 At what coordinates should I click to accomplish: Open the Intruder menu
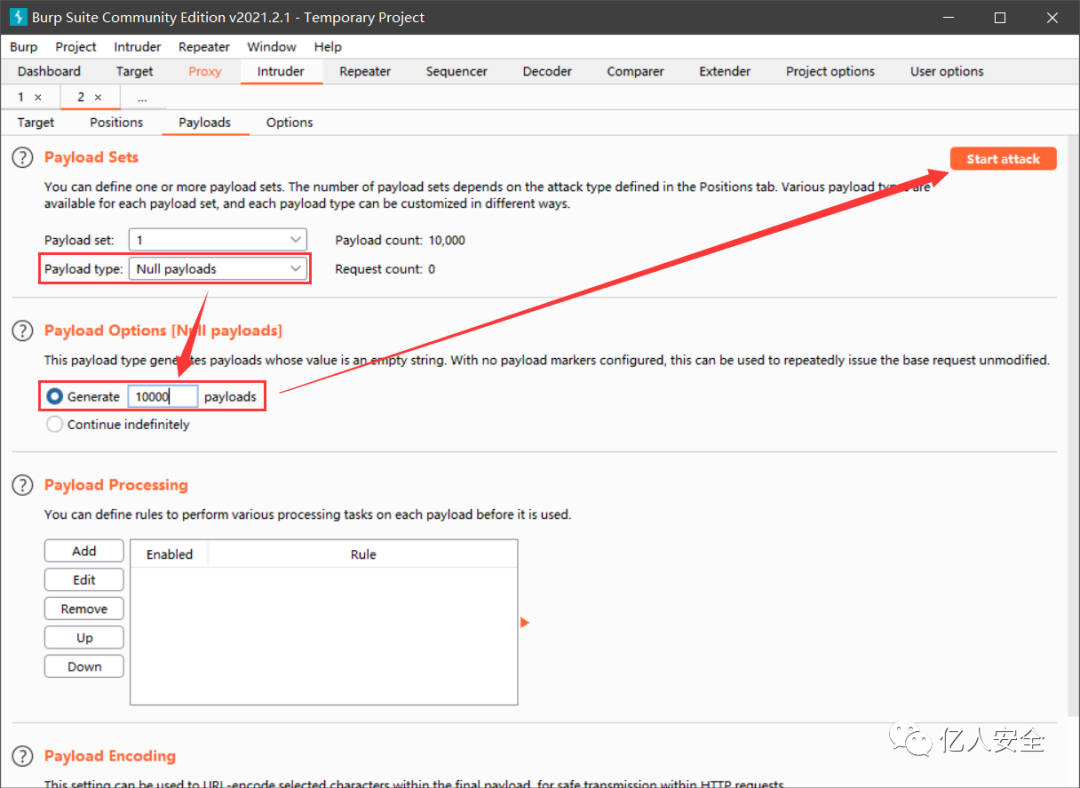(x=137, y=47)
